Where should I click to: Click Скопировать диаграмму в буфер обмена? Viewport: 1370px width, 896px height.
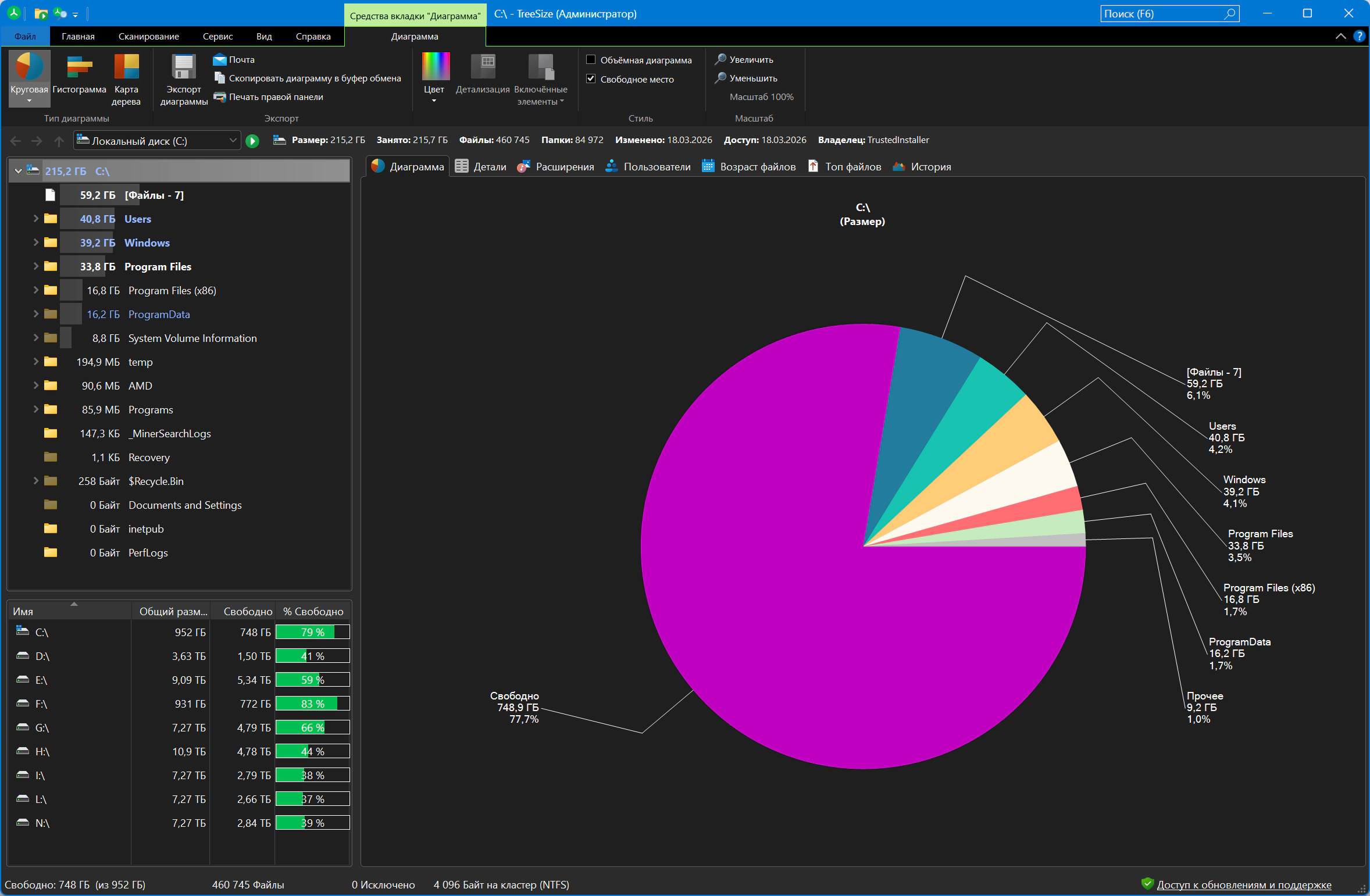[314, 78]
